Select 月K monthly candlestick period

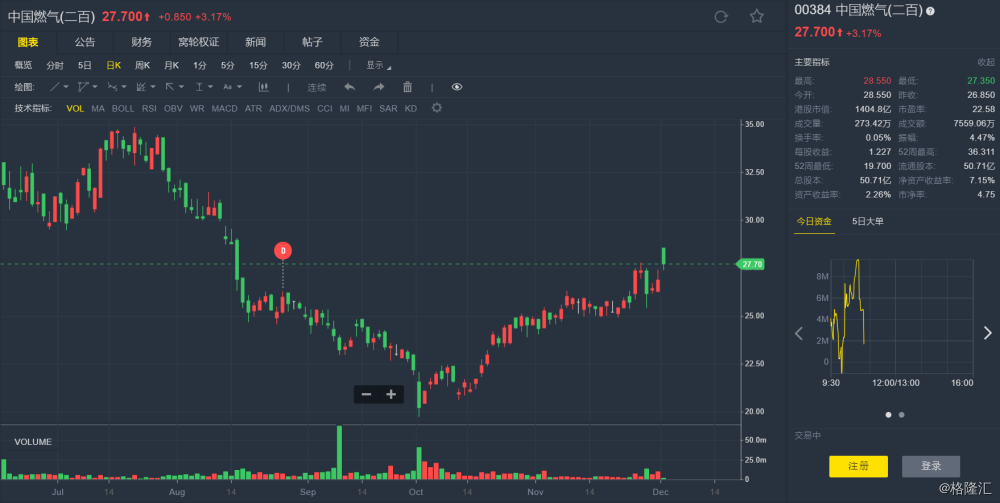pos(172,65)
